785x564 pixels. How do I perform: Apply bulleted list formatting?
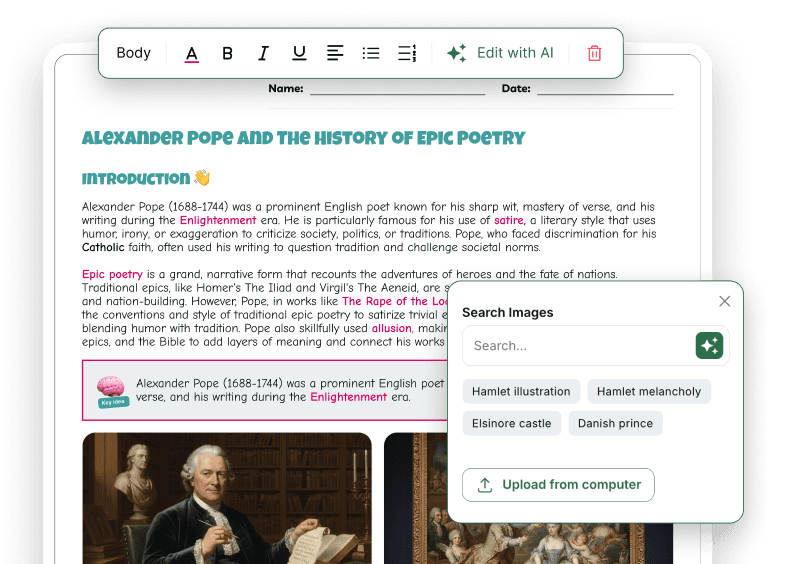[x=371, y=53]
